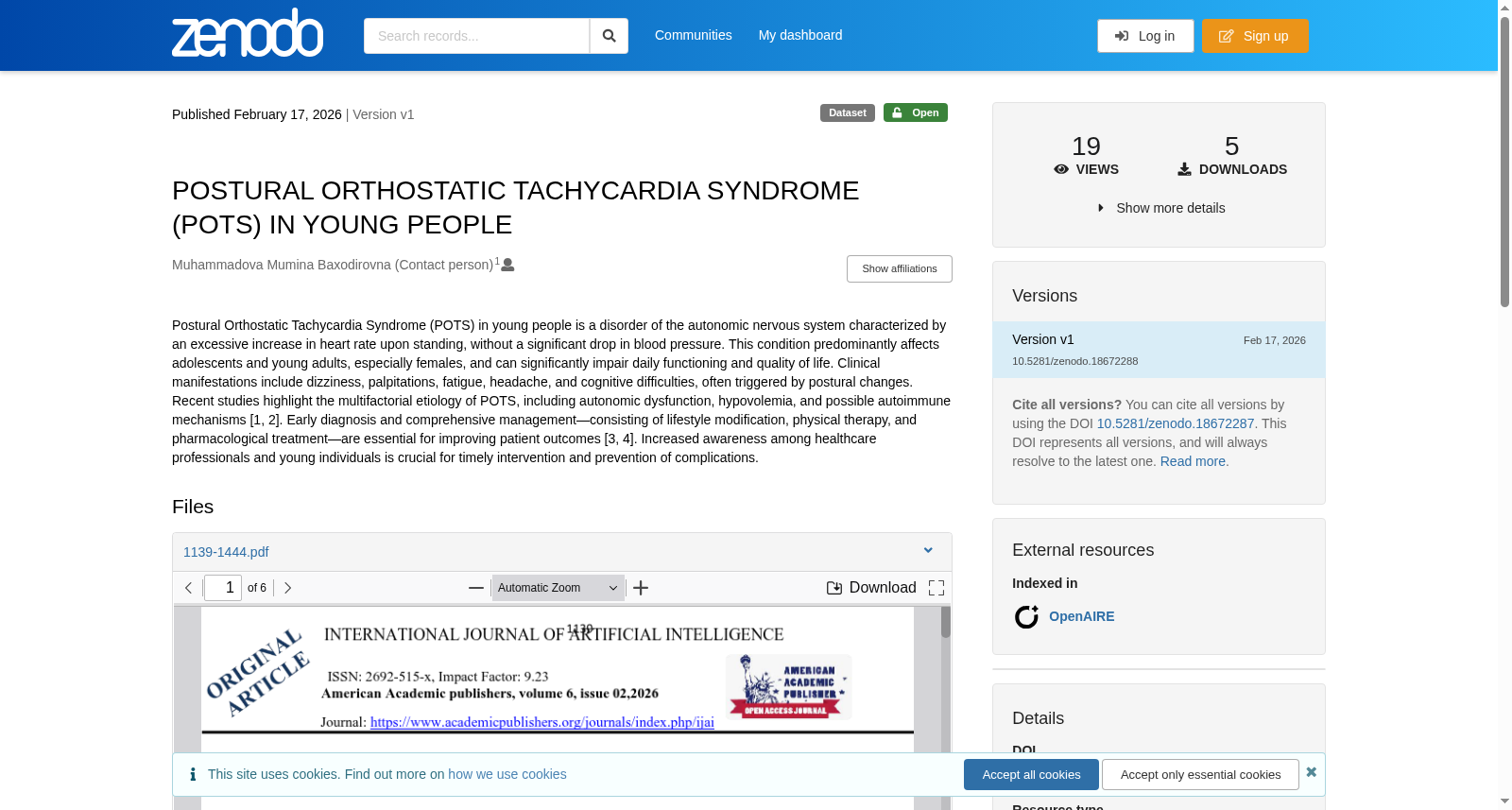Image resolution: width=1512 pixels, height=810 pixels.
Task: Select Version v1 in Versions list
Action: [1159, 350]
